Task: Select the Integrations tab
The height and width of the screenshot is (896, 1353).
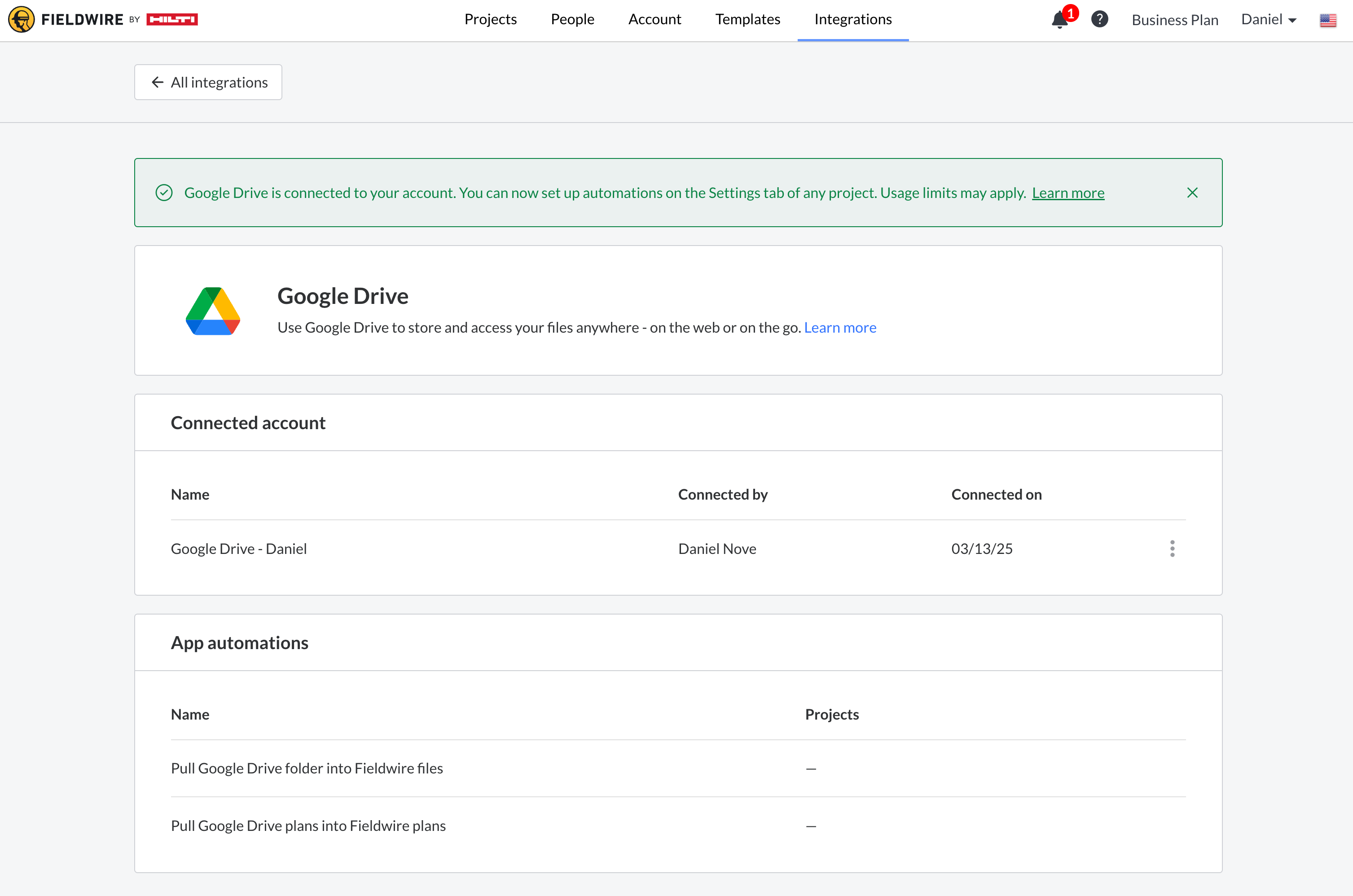Action: click(853, 19)
